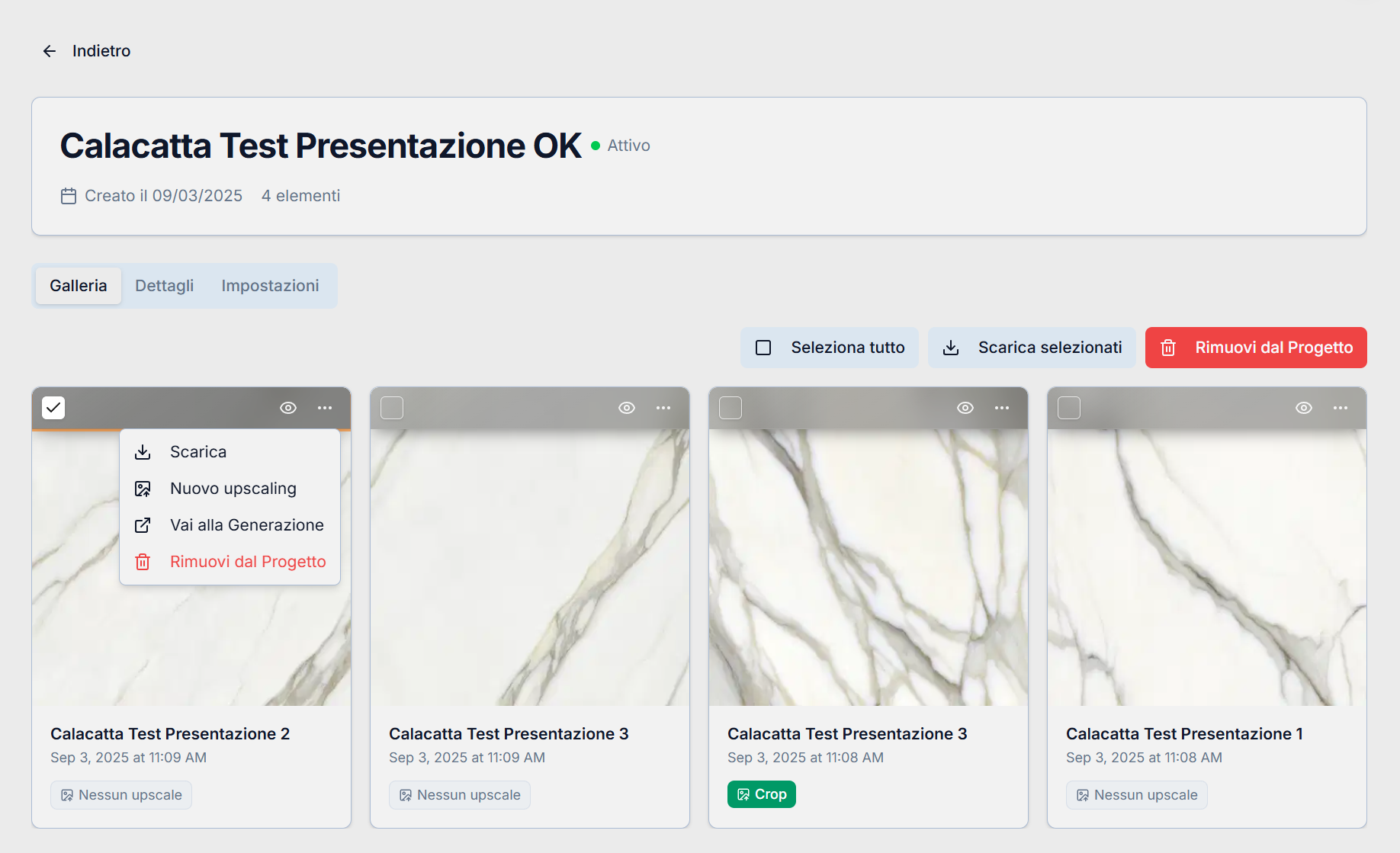The width and height of the screenshot is (1400, 853).
Task: Tick the checkbox on Calacatta Test Presentazione 1
Action: click(x=1069, y=408)
